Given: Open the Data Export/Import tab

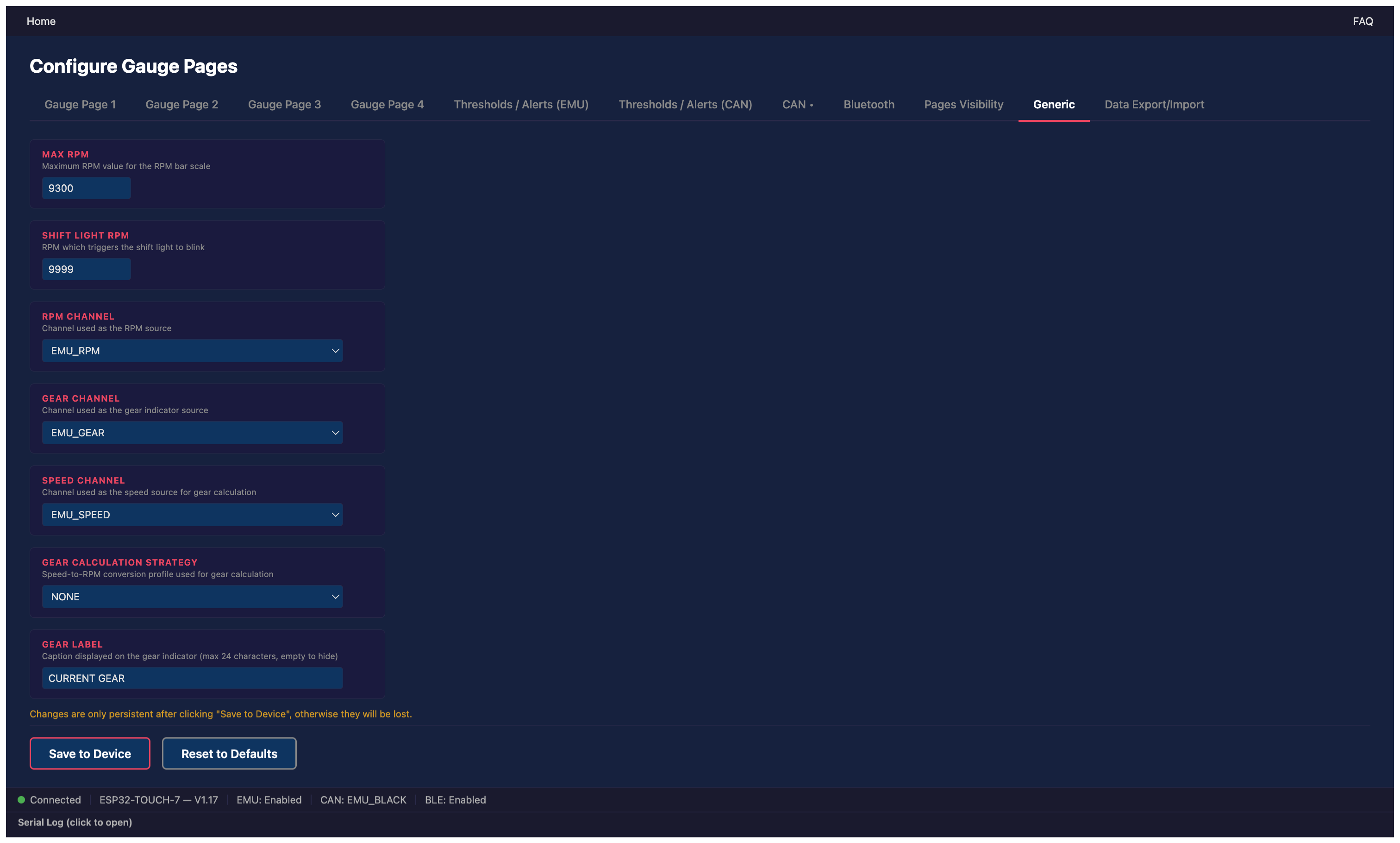Looking at the screenshot, I should click(x=1154, y=105).
